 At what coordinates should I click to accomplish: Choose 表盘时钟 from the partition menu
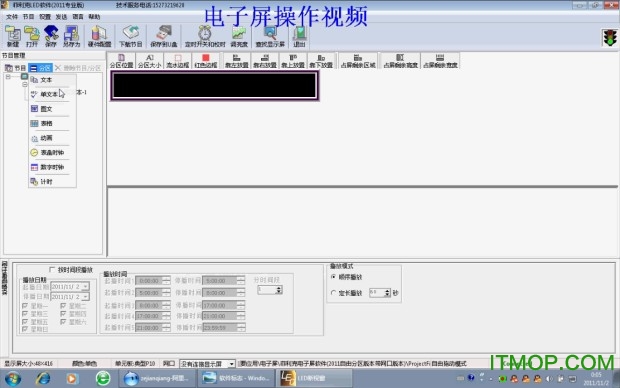[52, 153]
